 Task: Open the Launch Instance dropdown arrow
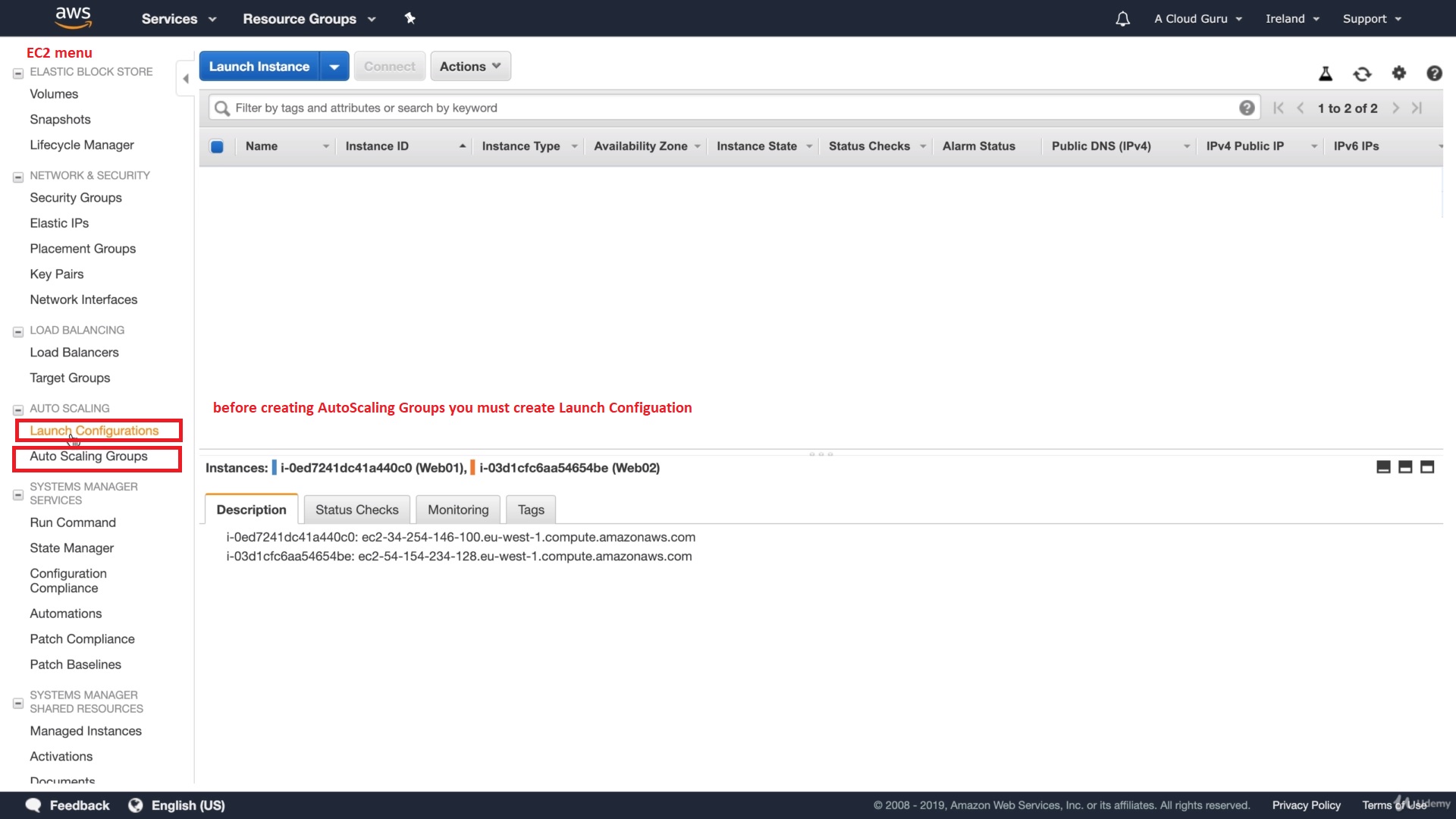coord(334,67)
